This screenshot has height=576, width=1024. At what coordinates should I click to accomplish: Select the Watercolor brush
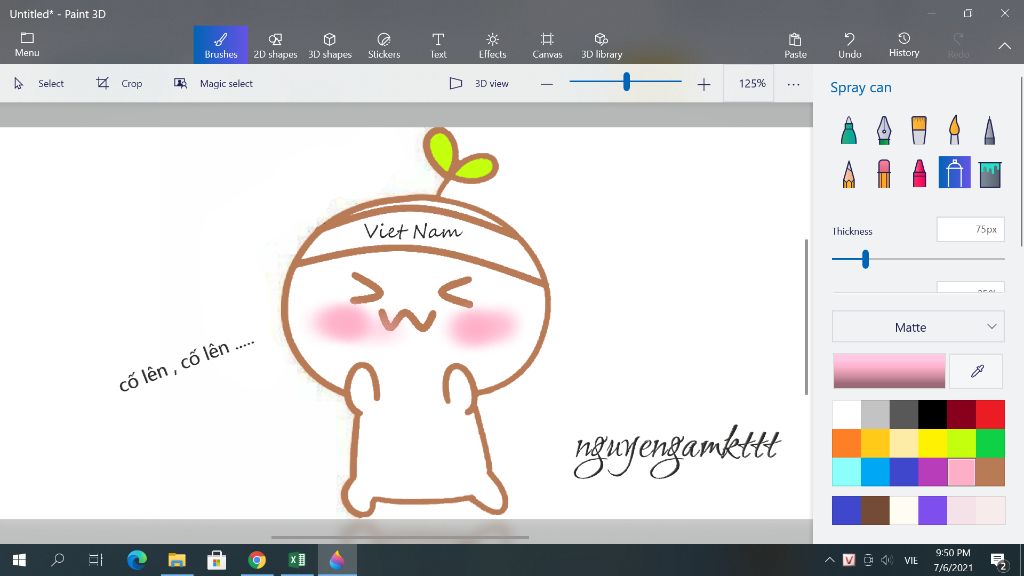pyautogui.click(x=954, y=130)
